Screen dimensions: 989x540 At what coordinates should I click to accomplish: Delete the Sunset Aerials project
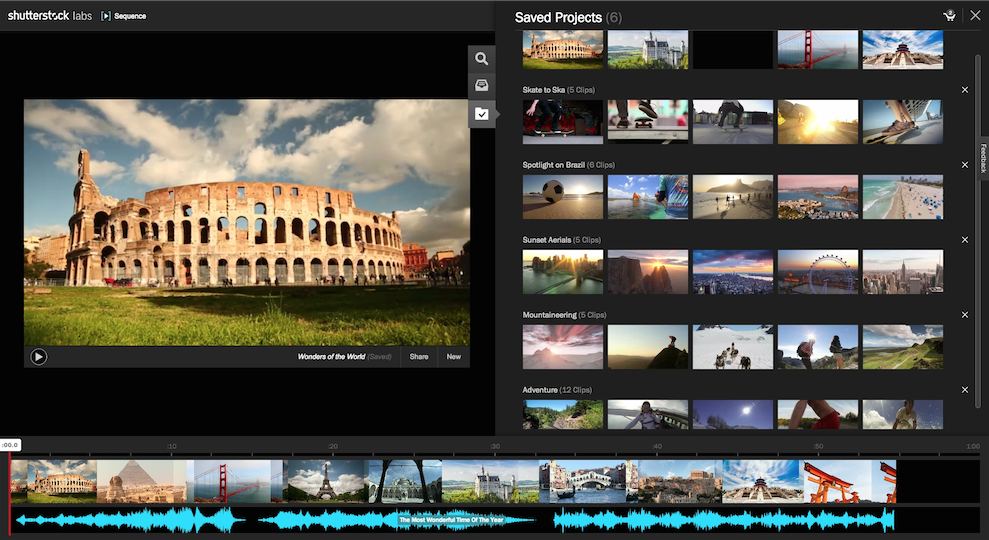pos(965,240)
